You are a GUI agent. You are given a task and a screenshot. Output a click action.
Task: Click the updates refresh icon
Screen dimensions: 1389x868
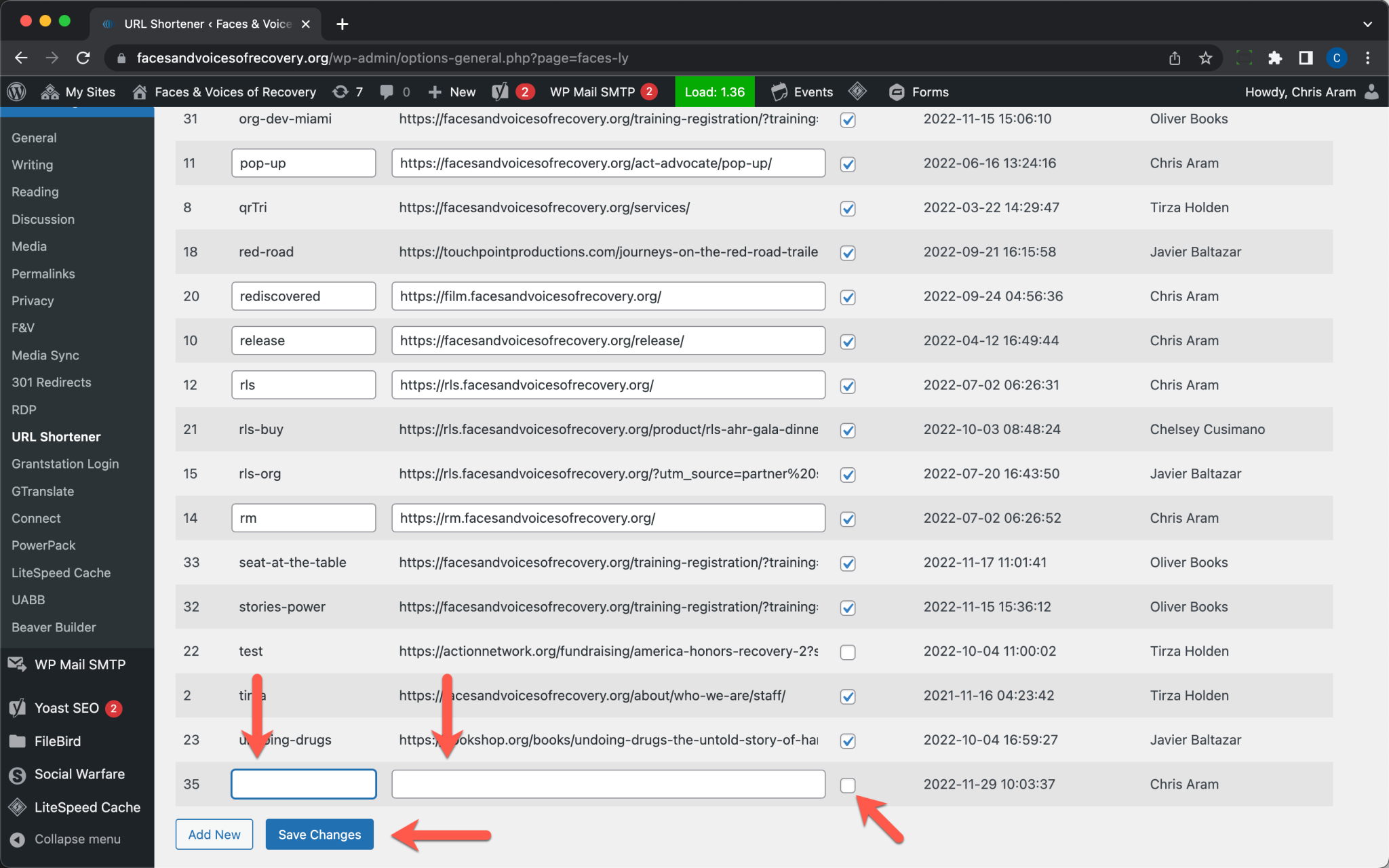(x=340, y=92)
